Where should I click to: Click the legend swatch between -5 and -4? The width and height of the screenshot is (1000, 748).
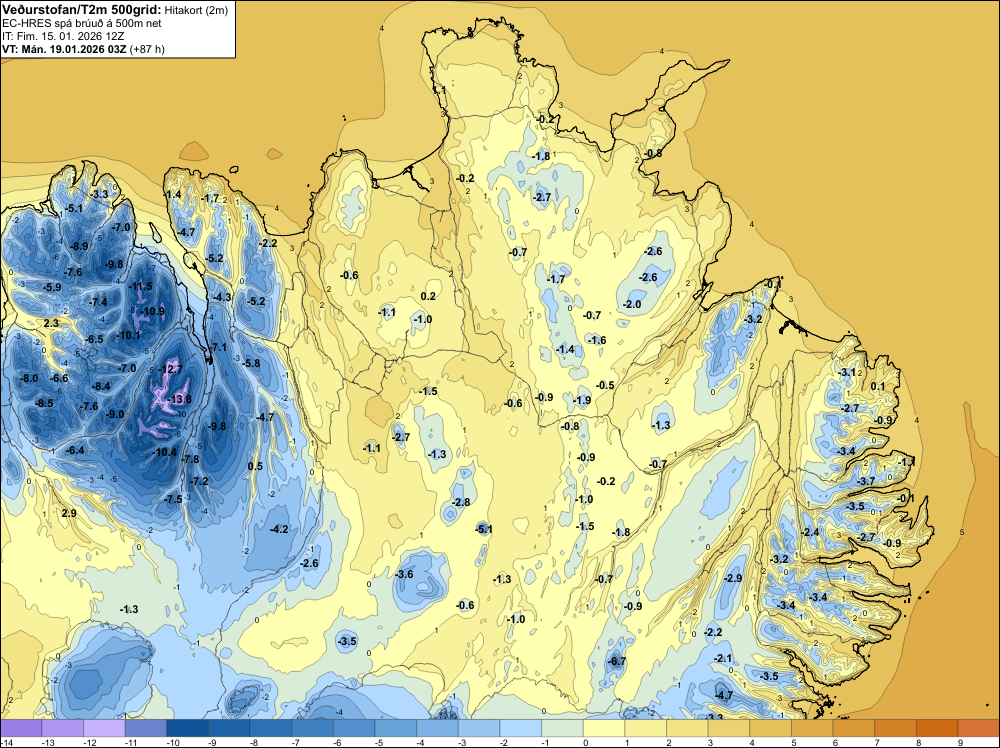pos(396,728)
